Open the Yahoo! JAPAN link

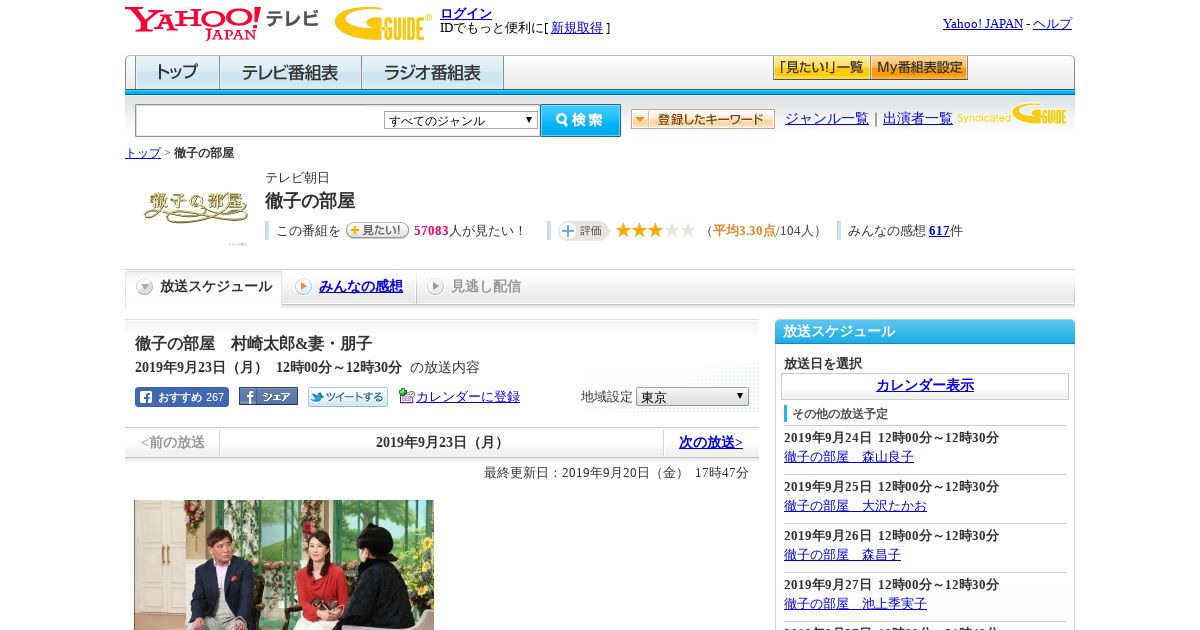pos(983,24)
